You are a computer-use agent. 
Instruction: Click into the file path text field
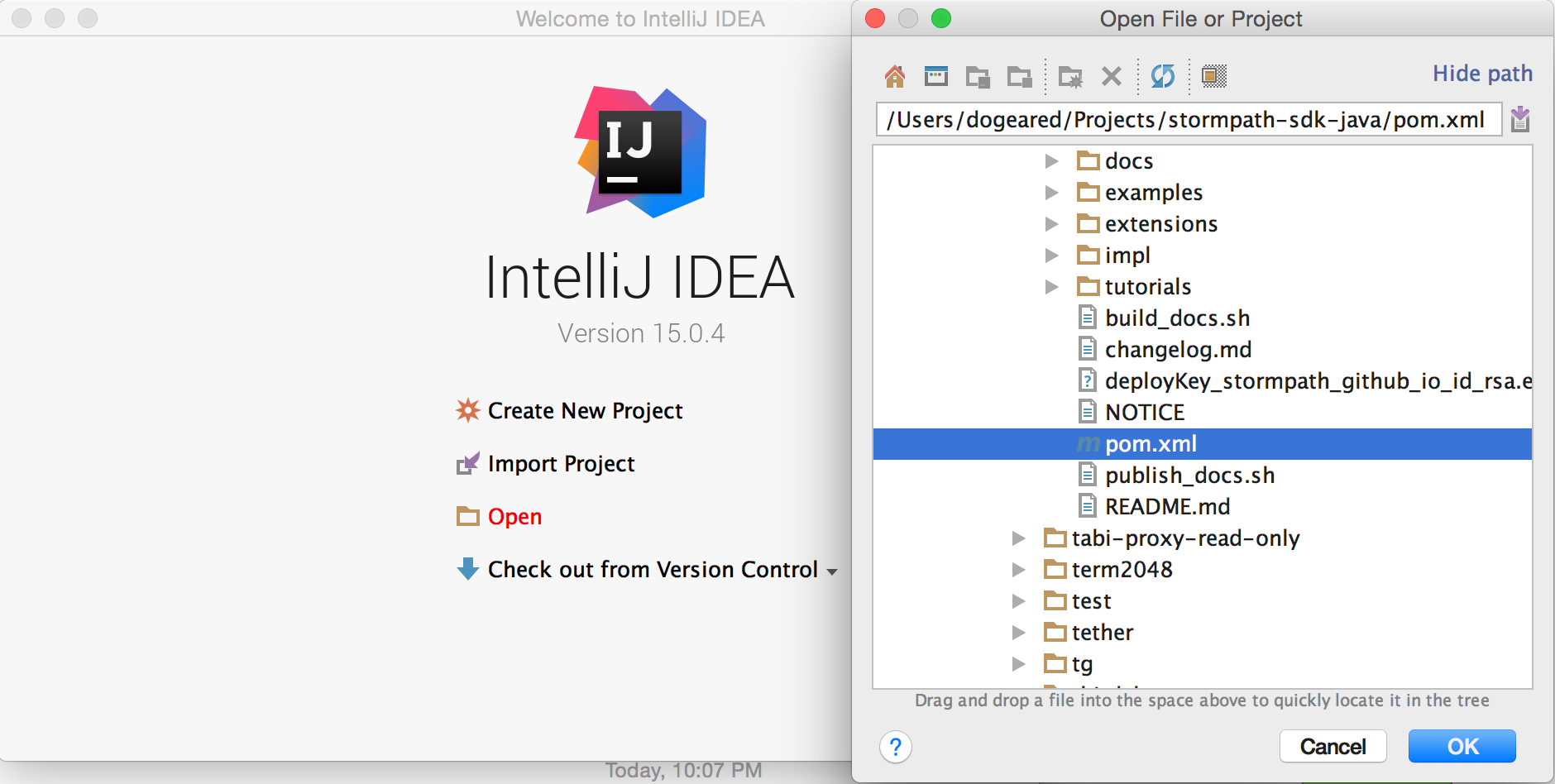pyautogui.click(x=1189, y=120)
